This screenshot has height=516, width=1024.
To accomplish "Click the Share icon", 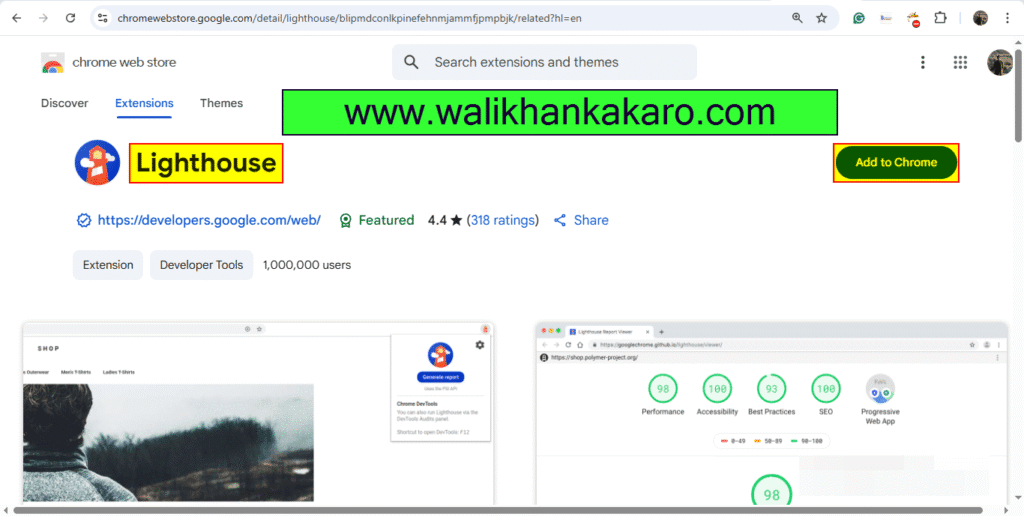I will coord(560,220).
